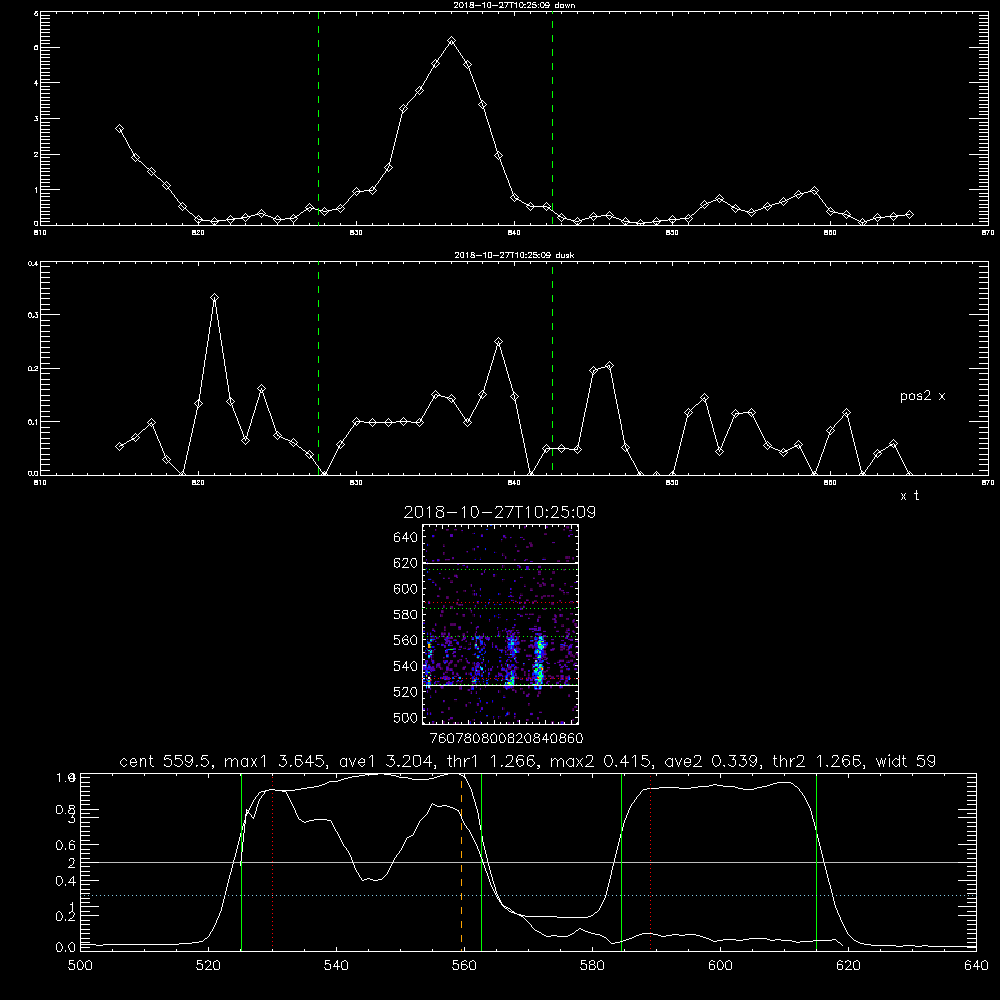This screenshot has width=1000, height=1000.
Task: Click the dotted horizontal line in bottom plot
Action: [x=528, y=895]
